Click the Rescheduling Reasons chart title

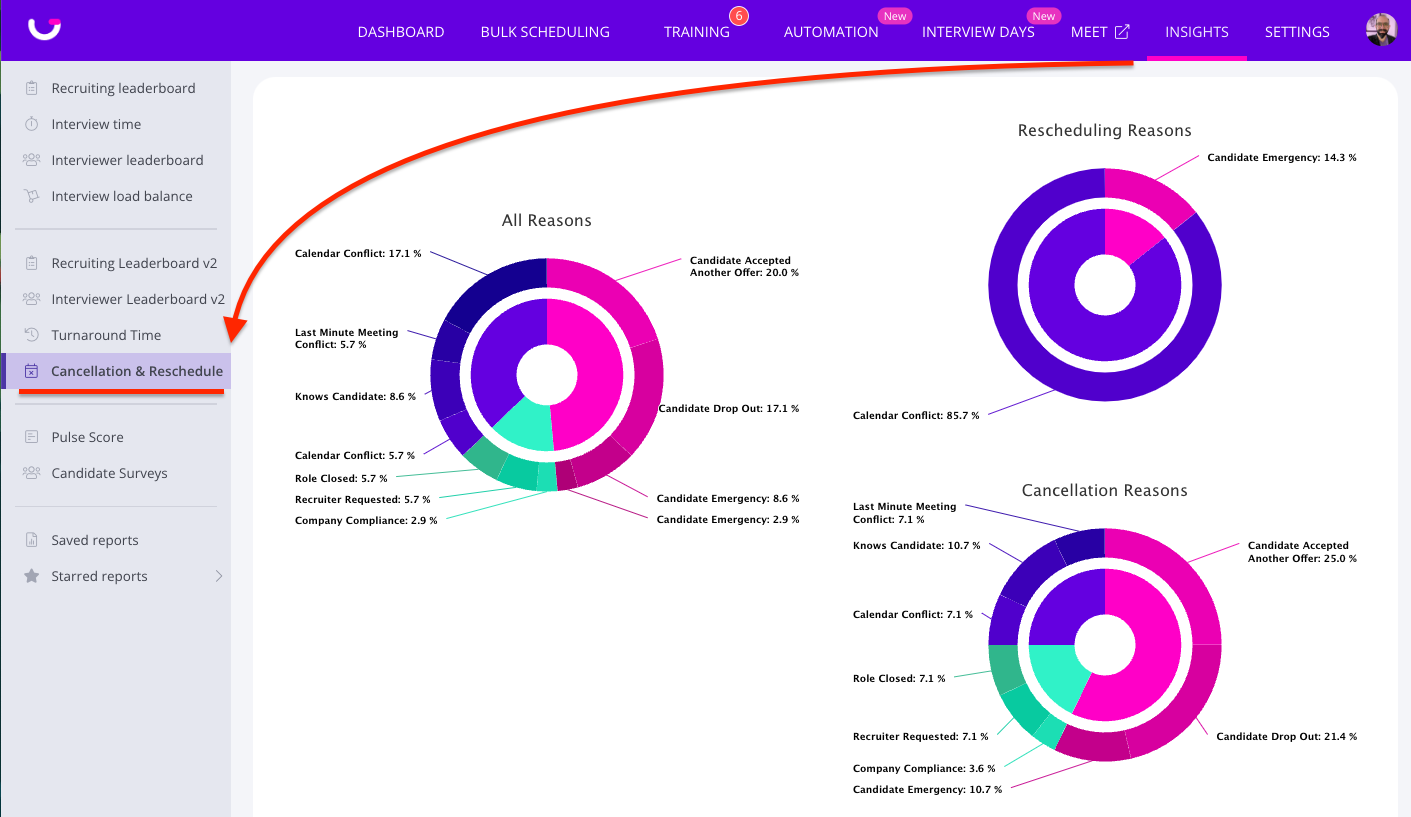click(x=1105, y=131)
